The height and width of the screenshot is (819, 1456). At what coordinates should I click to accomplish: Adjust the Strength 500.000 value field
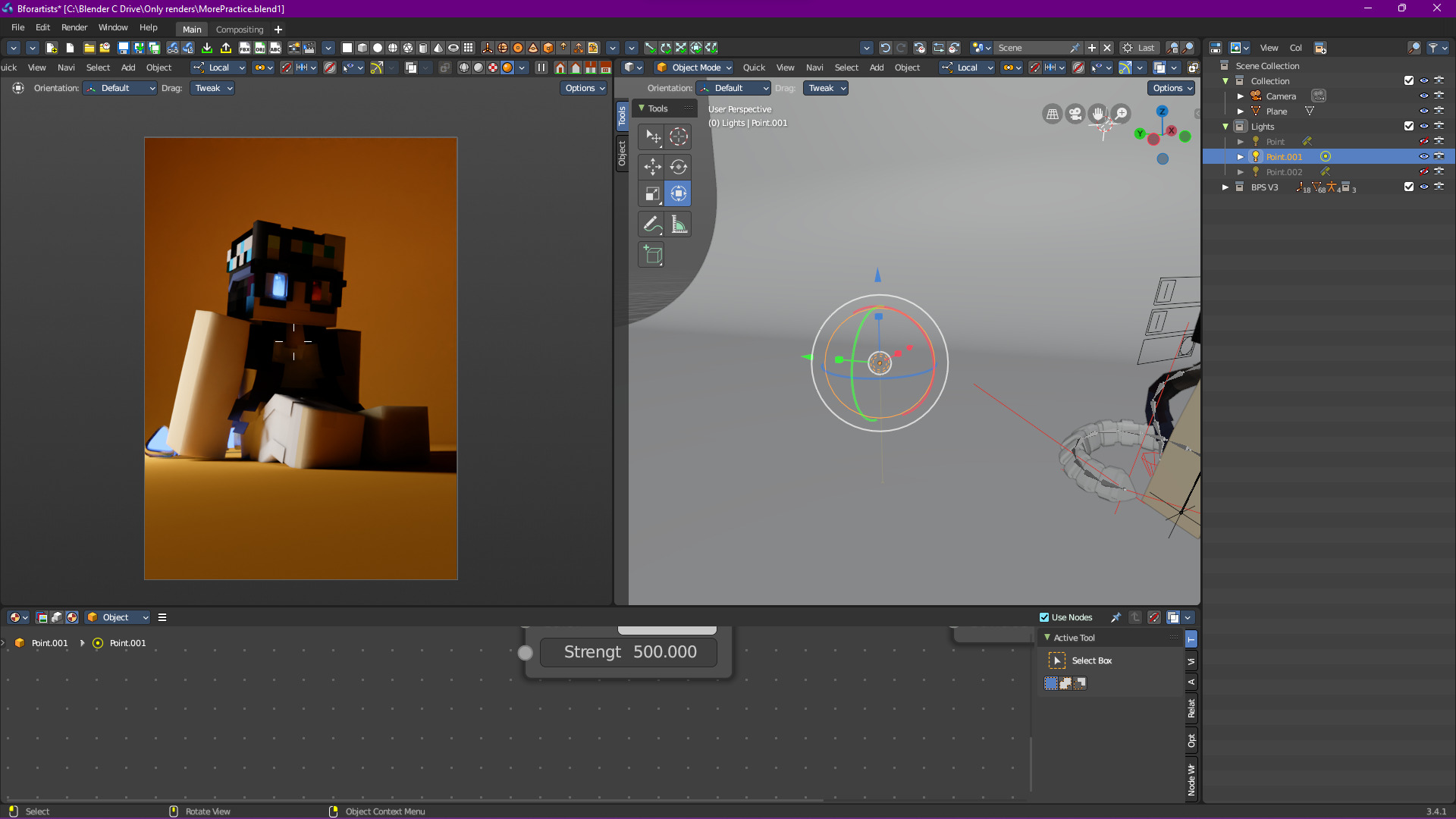(629, 652)
